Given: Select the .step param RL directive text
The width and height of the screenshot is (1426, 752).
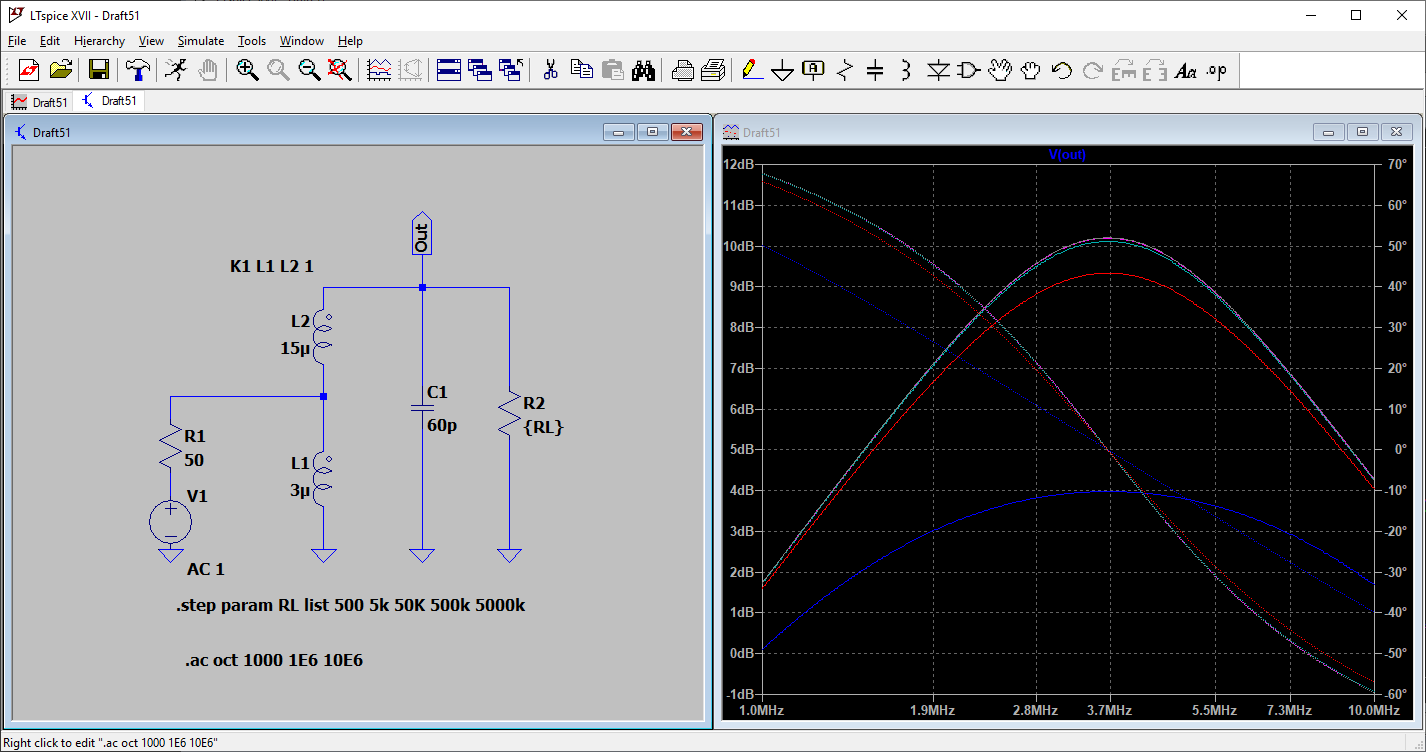Looking at the screenshot, I should (350, 606).
